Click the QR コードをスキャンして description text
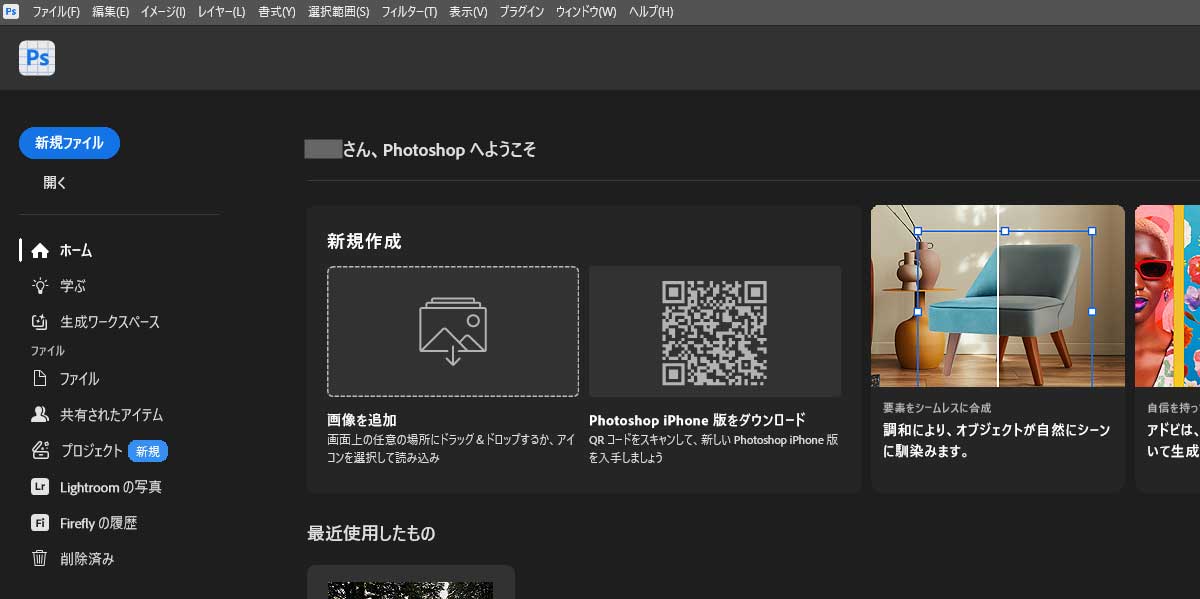1200x599 pixels. click(714, 448)
